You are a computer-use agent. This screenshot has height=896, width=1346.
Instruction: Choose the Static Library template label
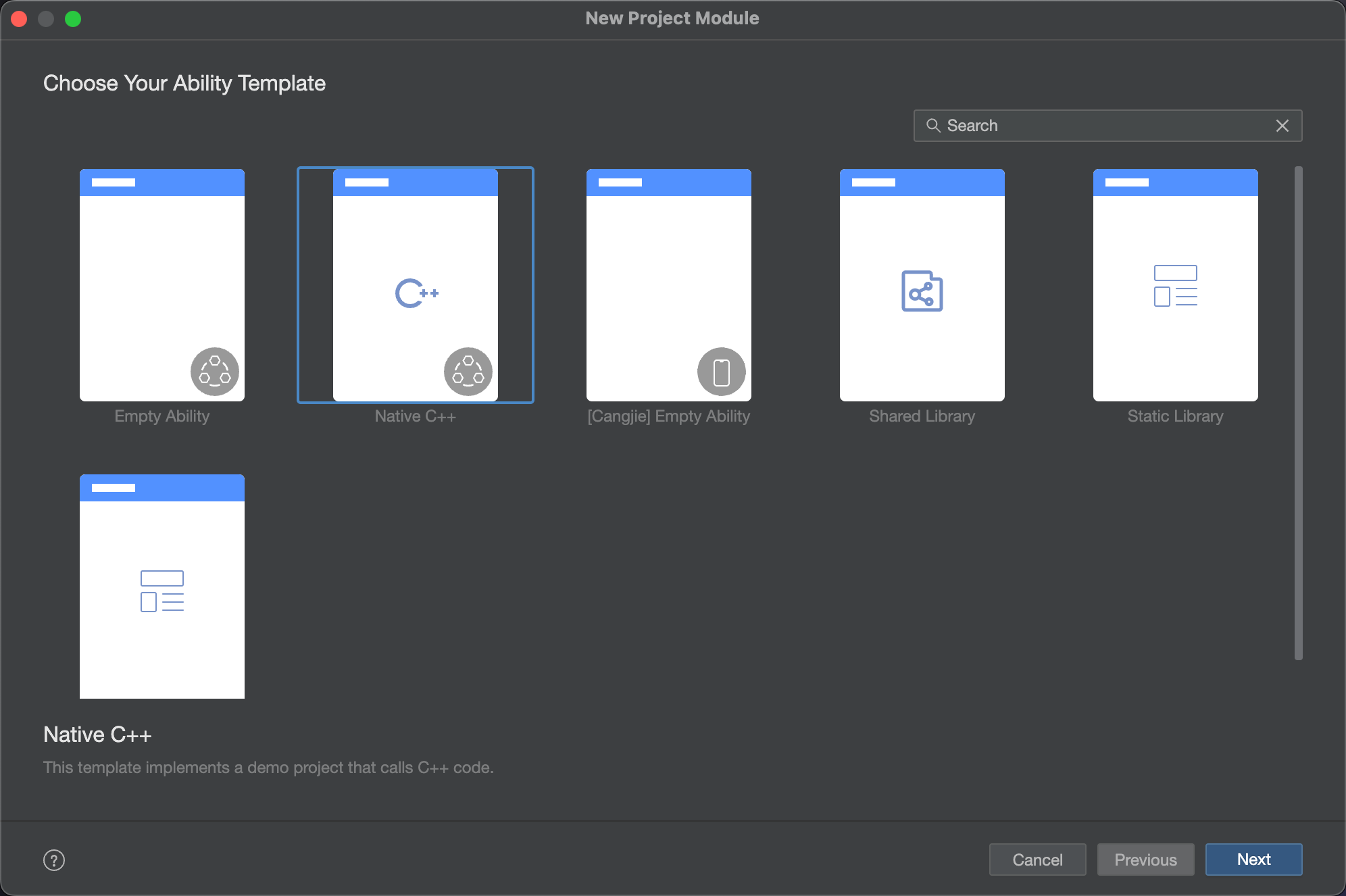(x=1175, y=416)
